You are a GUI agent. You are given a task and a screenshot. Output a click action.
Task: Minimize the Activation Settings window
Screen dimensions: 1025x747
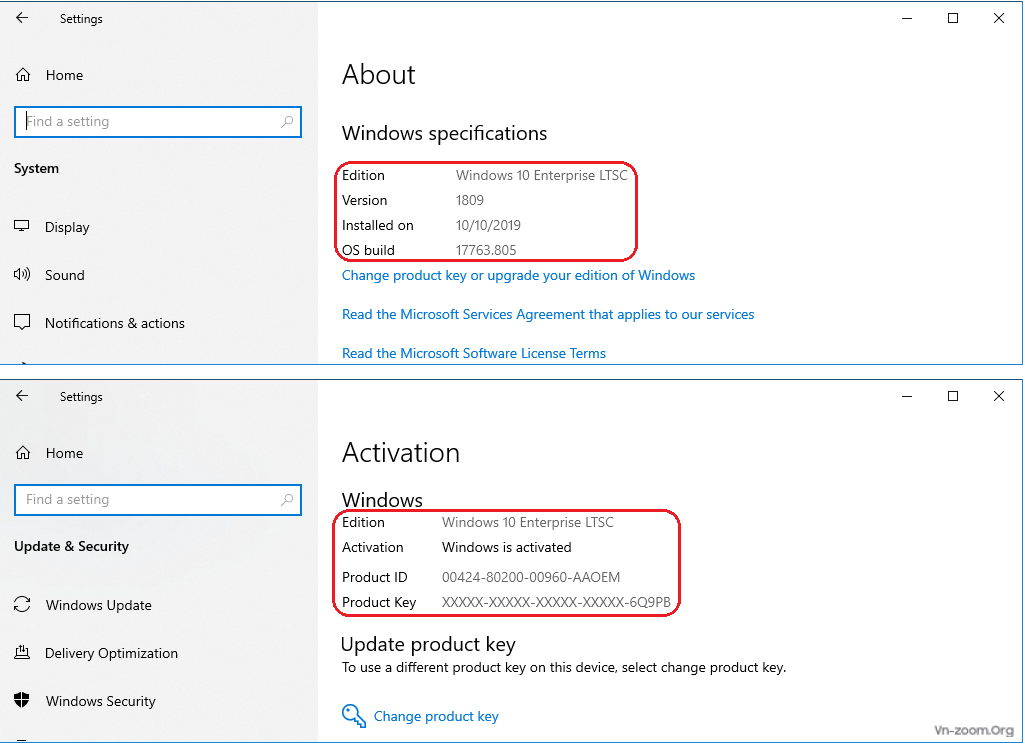[907, 396]
